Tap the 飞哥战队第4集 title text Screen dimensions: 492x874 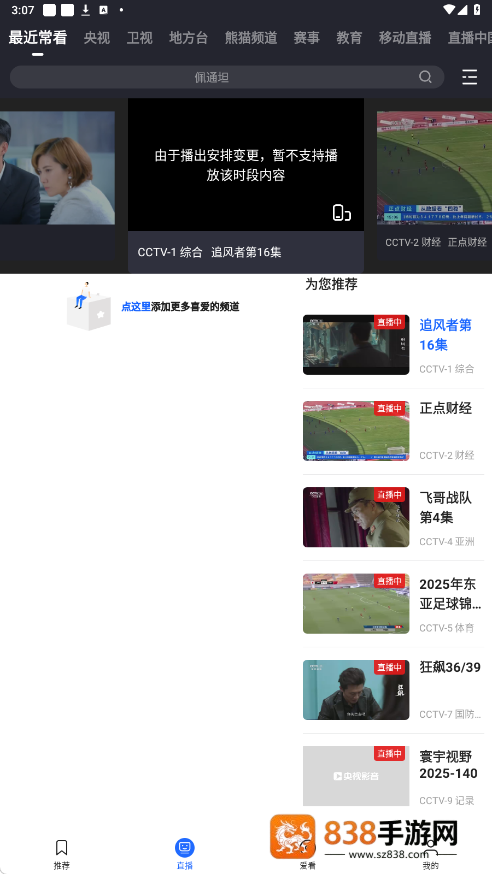[446, 507]
